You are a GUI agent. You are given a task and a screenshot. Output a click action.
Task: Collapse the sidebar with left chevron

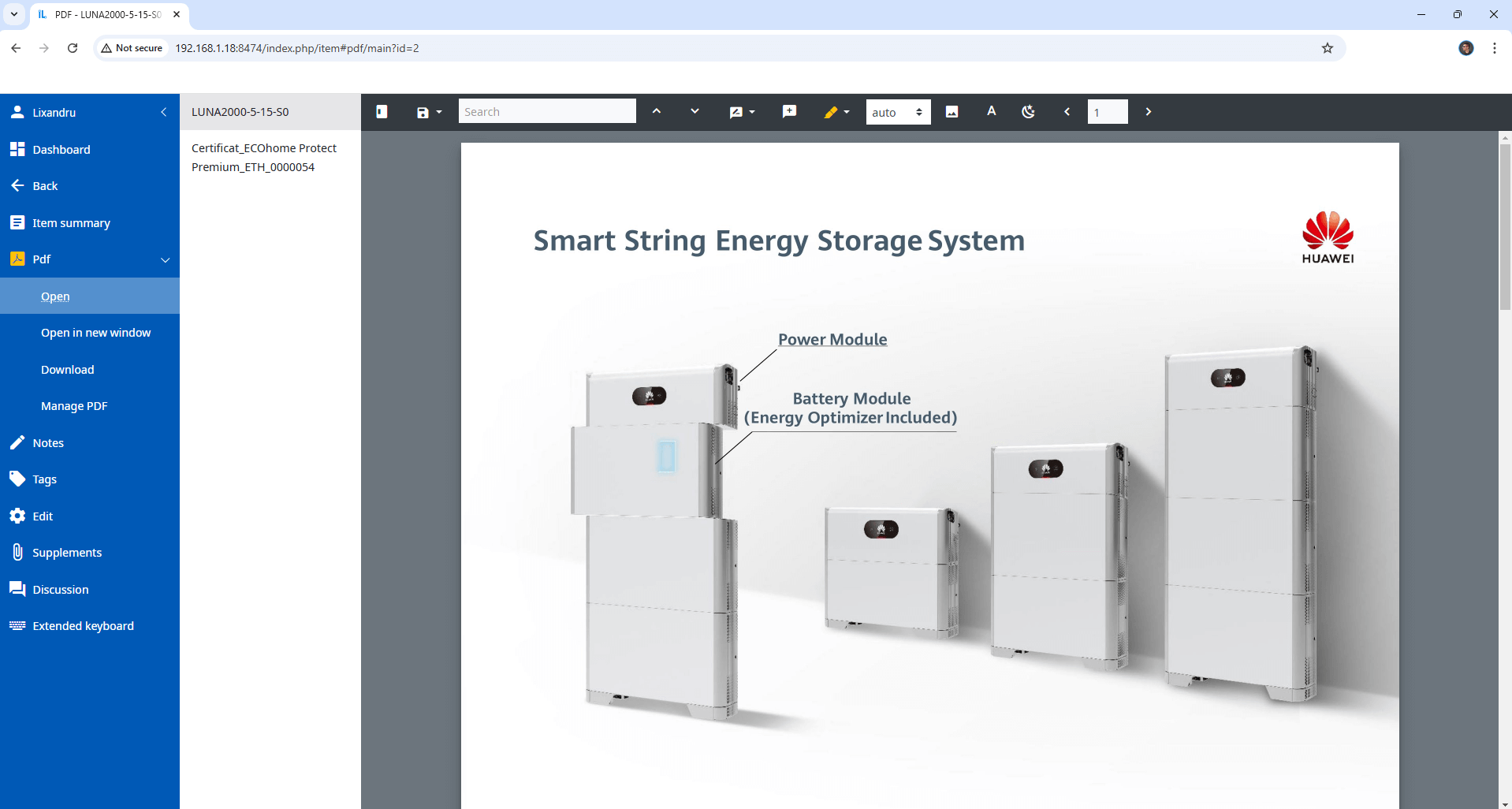pyautogui.click(x=164, y=113)
